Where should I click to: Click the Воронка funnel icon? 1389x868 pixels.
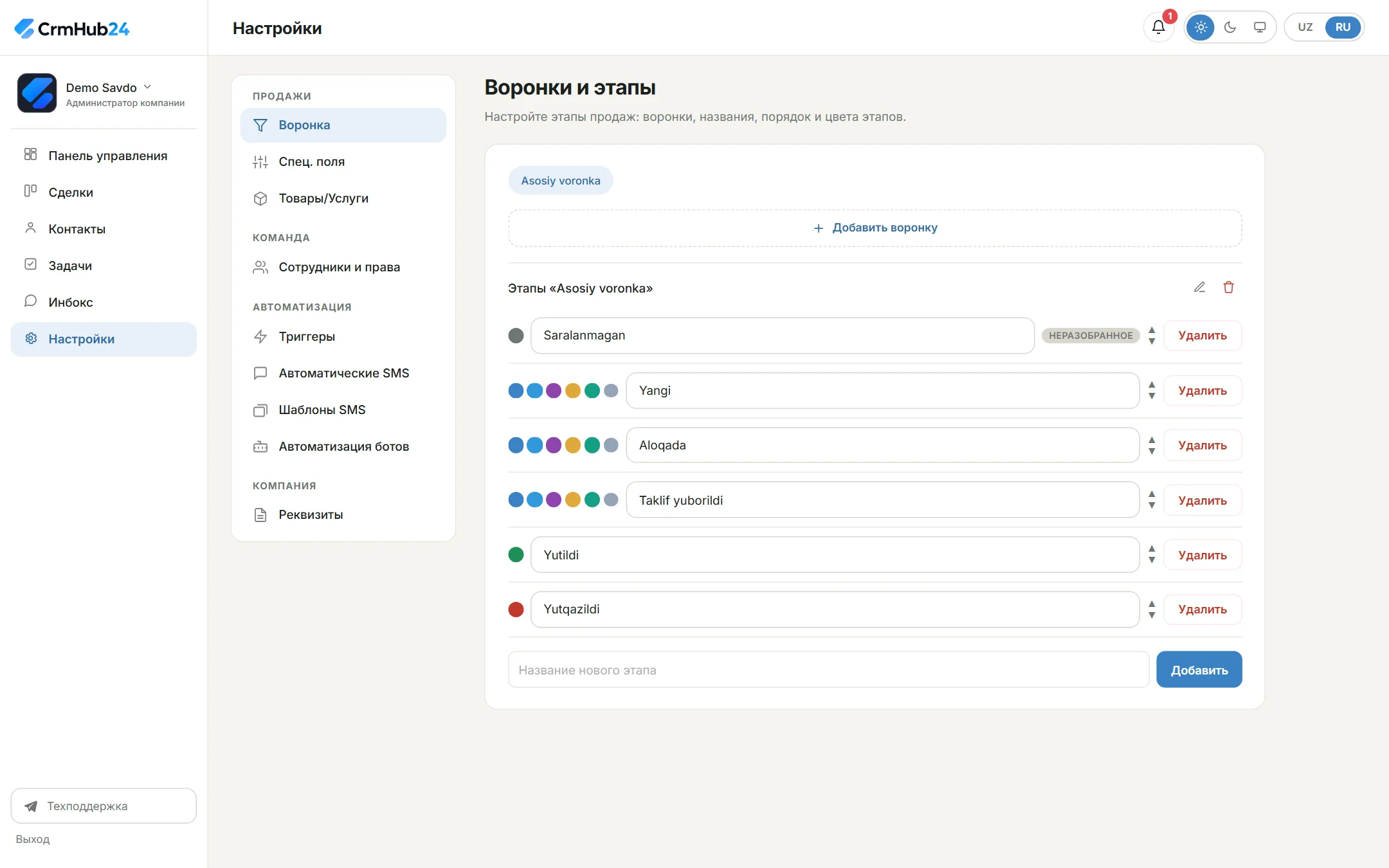260,125
